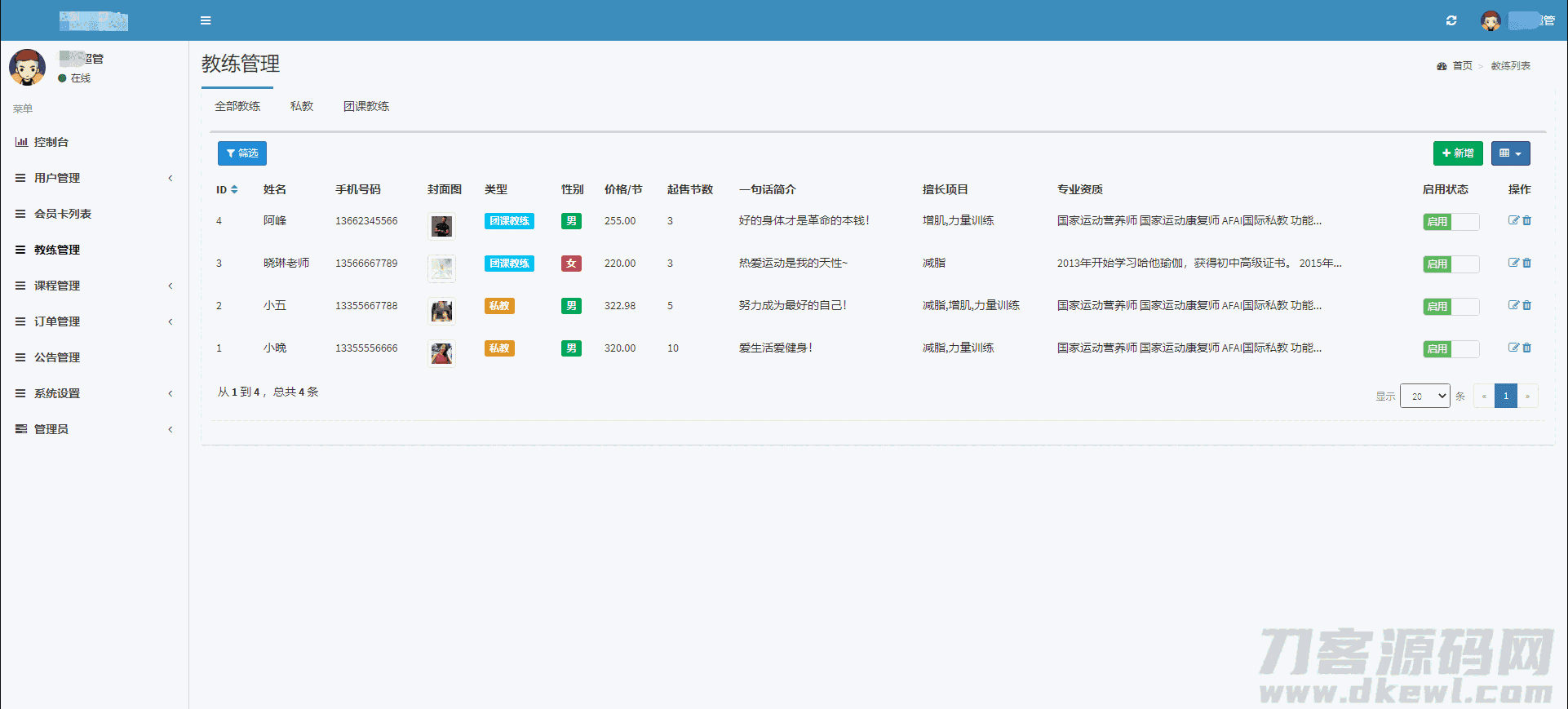1568x709 pixels.
Task: Click delete trash icon for coach 阿峰
Action: click(1527, 220)
